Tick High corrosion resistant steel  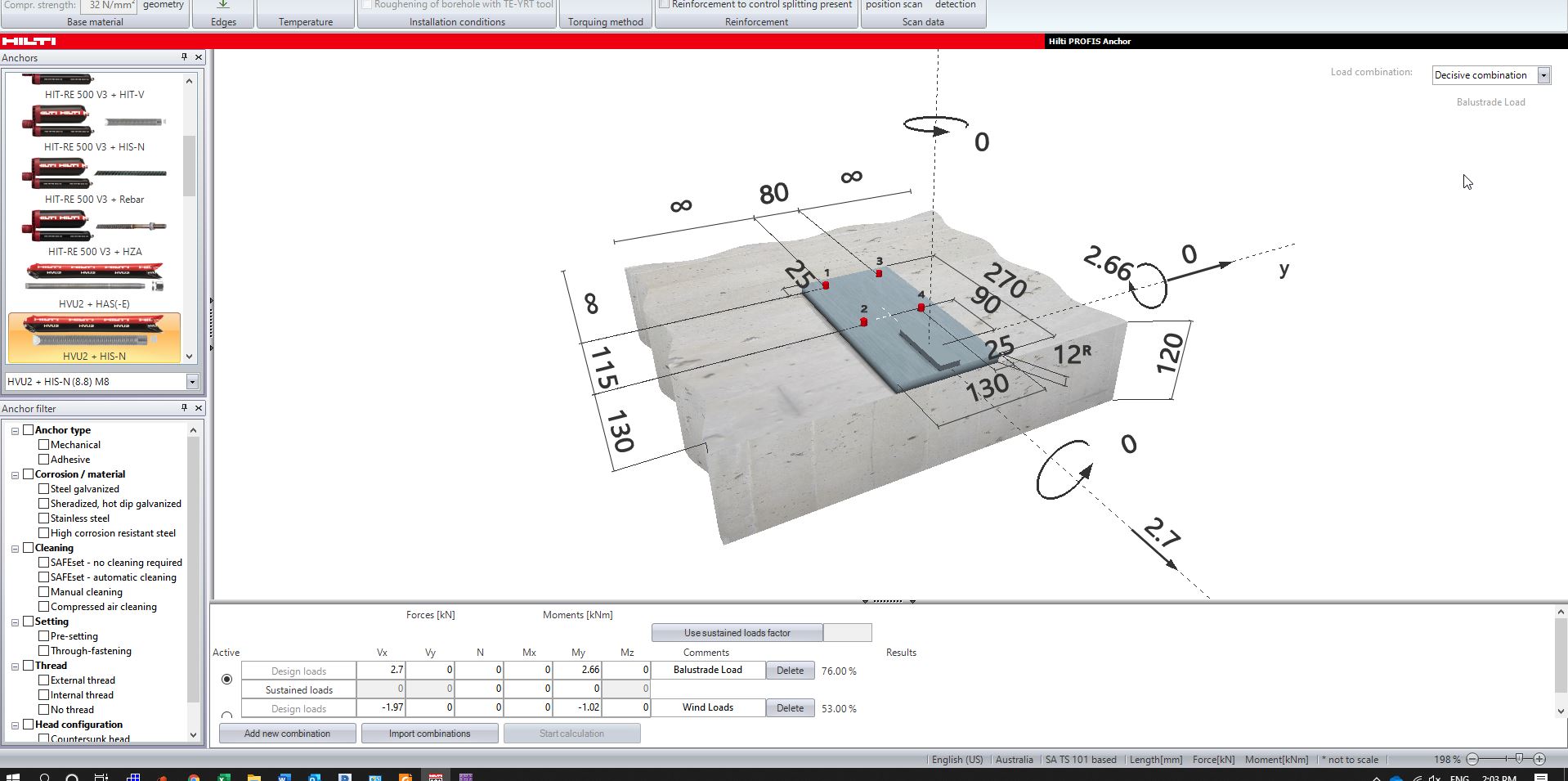[44, 533]
